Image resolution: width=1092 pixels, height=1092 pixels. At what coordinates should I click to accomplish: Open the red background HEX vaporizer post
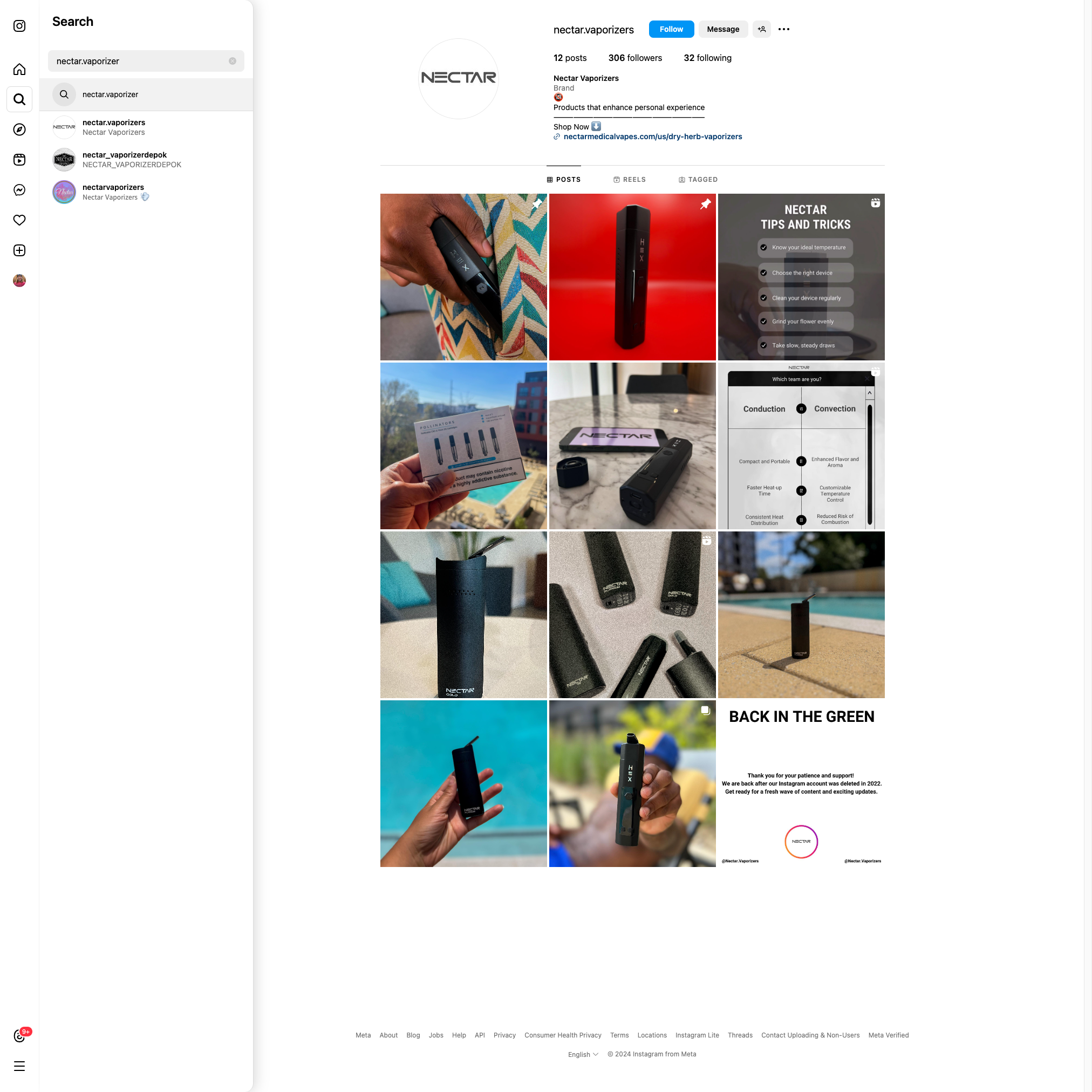coord(632,277)
